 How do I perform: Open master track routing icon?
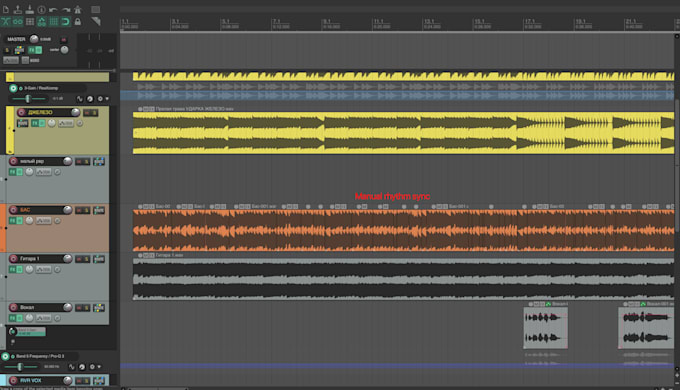pyautogui.click(x=19, y=50)
